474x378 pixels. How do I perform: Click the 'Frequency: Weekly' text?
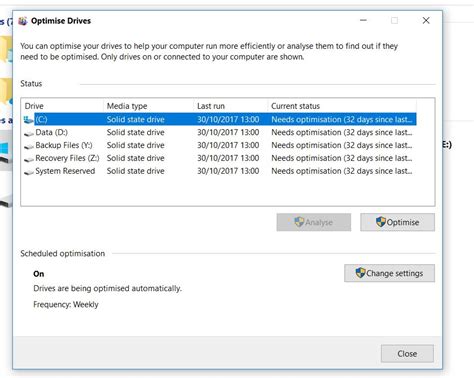click(x=66, y=305)
